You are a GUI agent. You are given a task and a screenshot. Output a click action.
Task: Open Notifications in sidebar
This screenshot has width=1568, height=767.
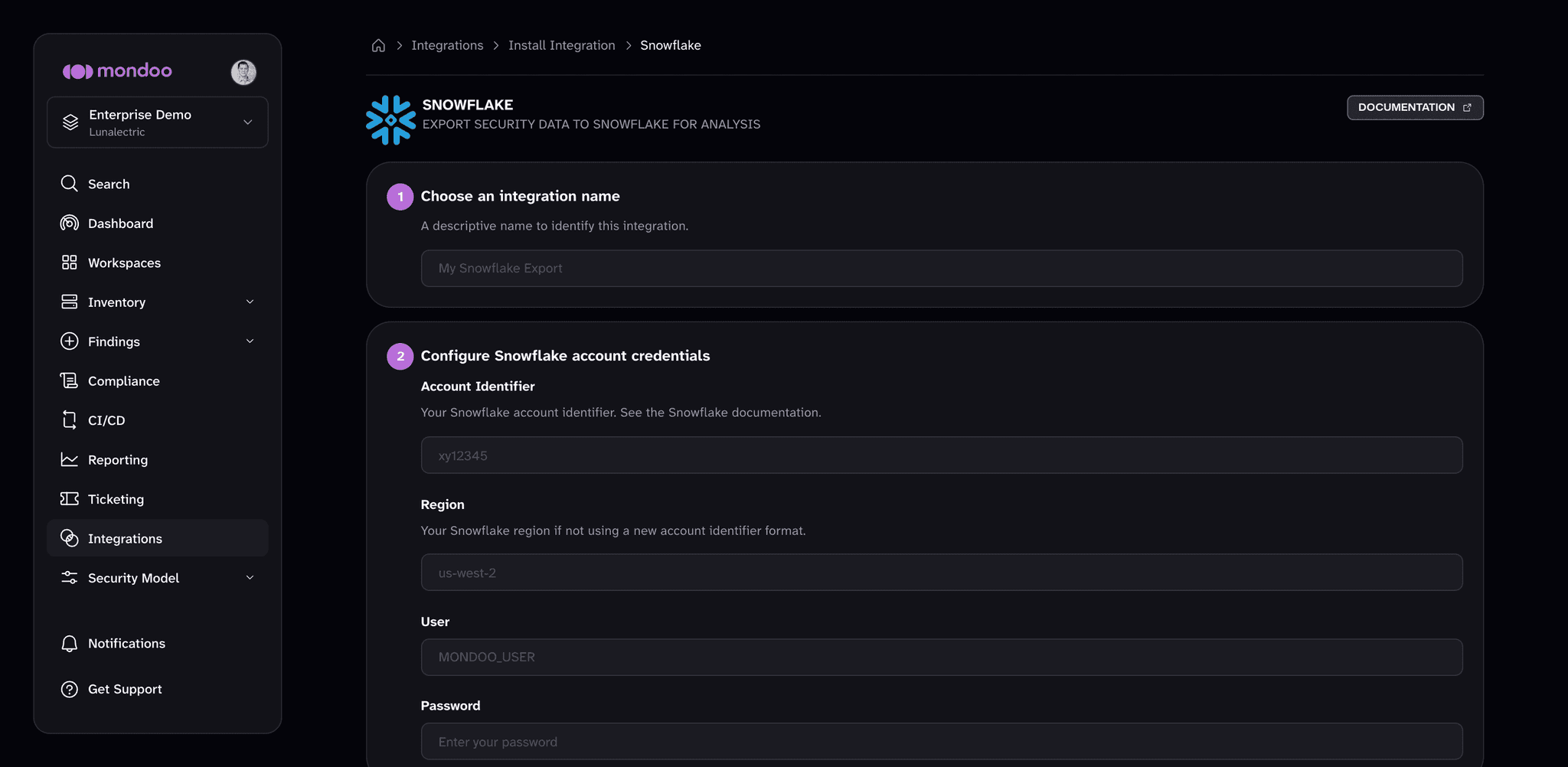point(158,644)
